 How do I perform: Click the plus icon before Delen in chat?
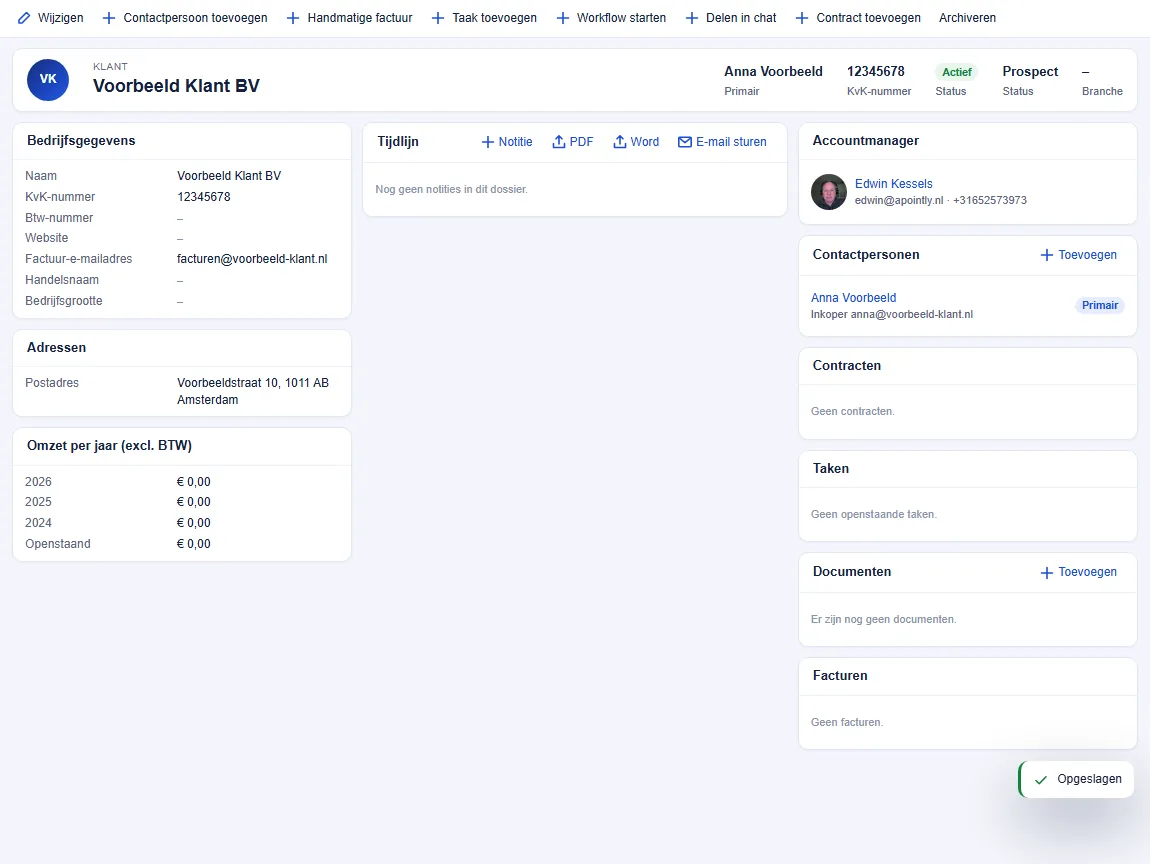coord(692,18)
